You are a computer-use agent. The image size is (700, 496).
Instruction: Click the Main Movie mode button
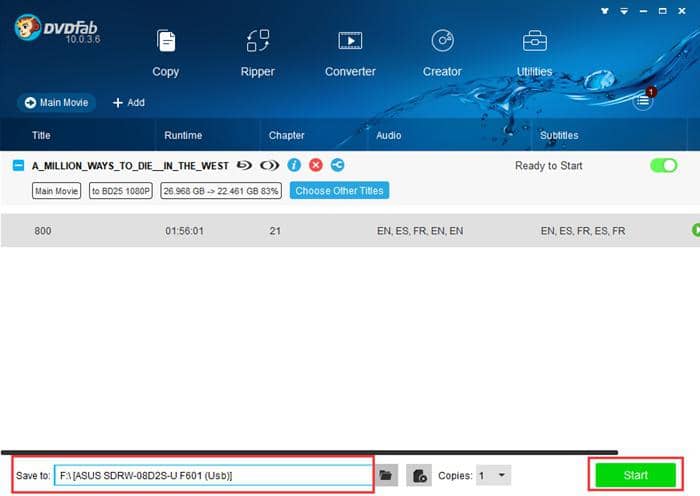[56, 103]
